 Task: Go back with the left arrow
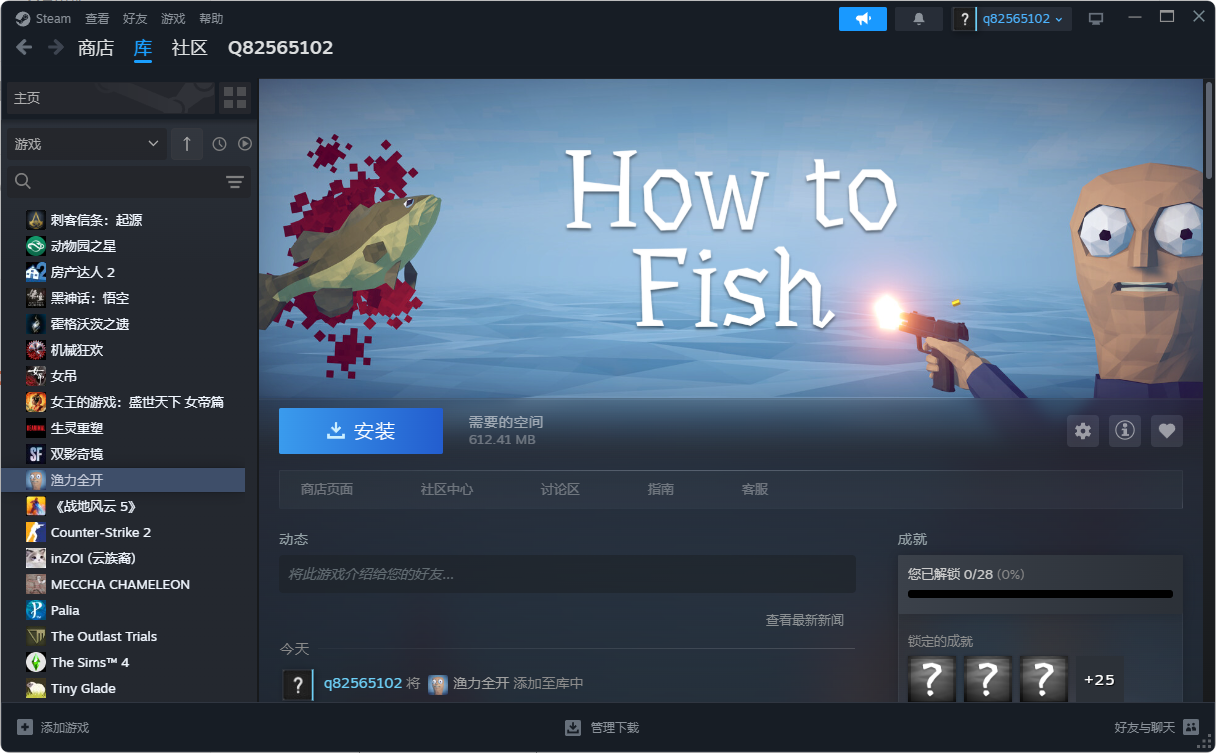click(24, 47)
